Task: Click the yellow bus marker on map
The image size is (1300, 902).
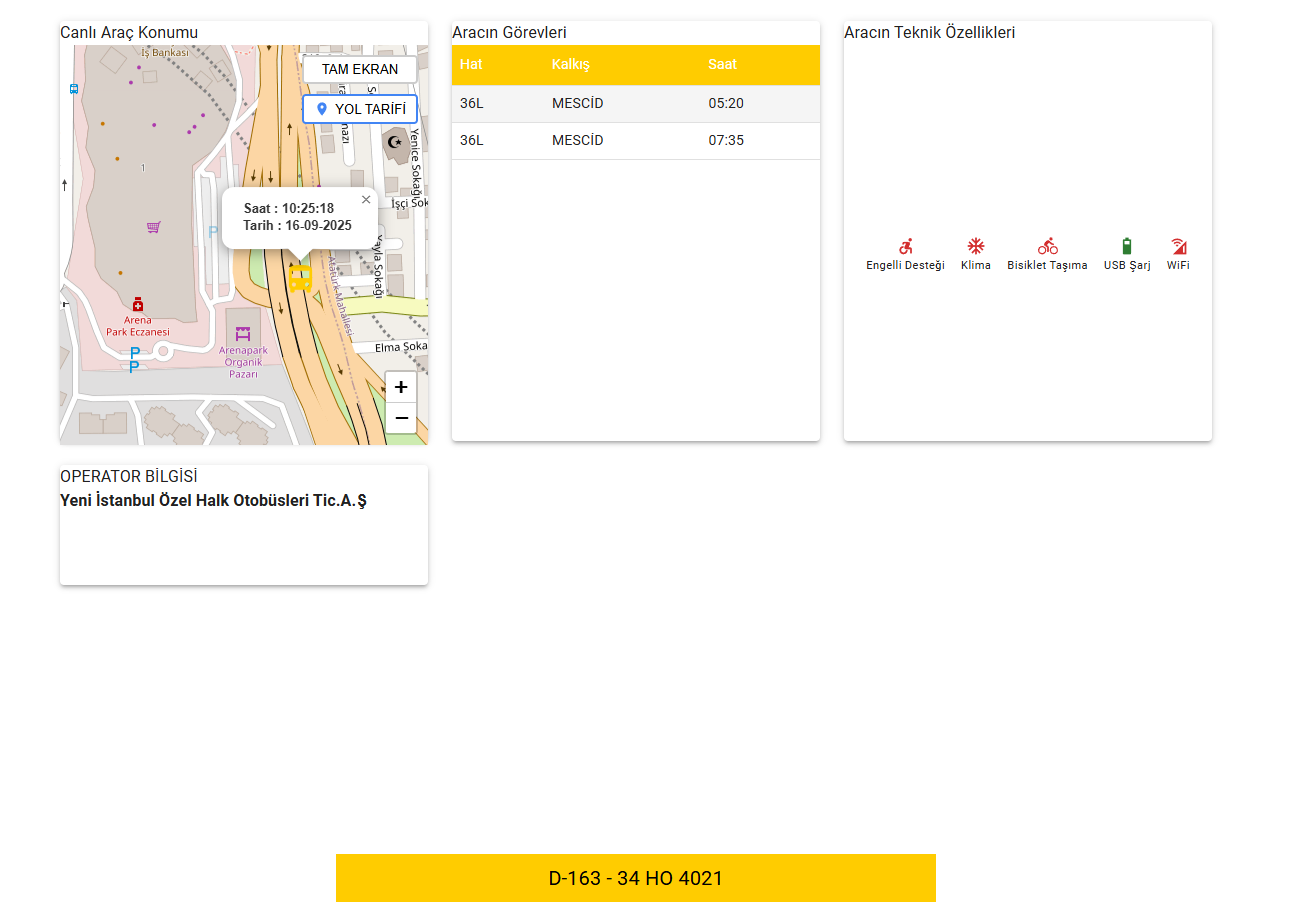Action: point(300,278)
